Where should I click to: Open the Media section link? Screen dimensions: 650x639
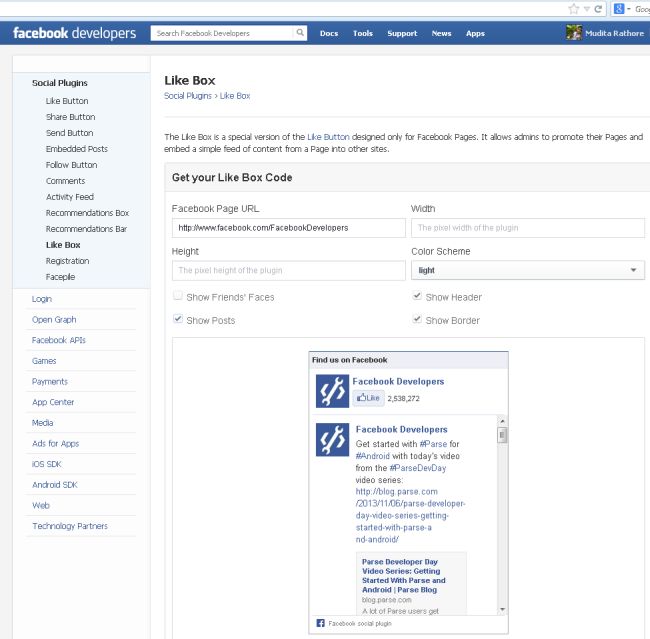click(42, 423)
